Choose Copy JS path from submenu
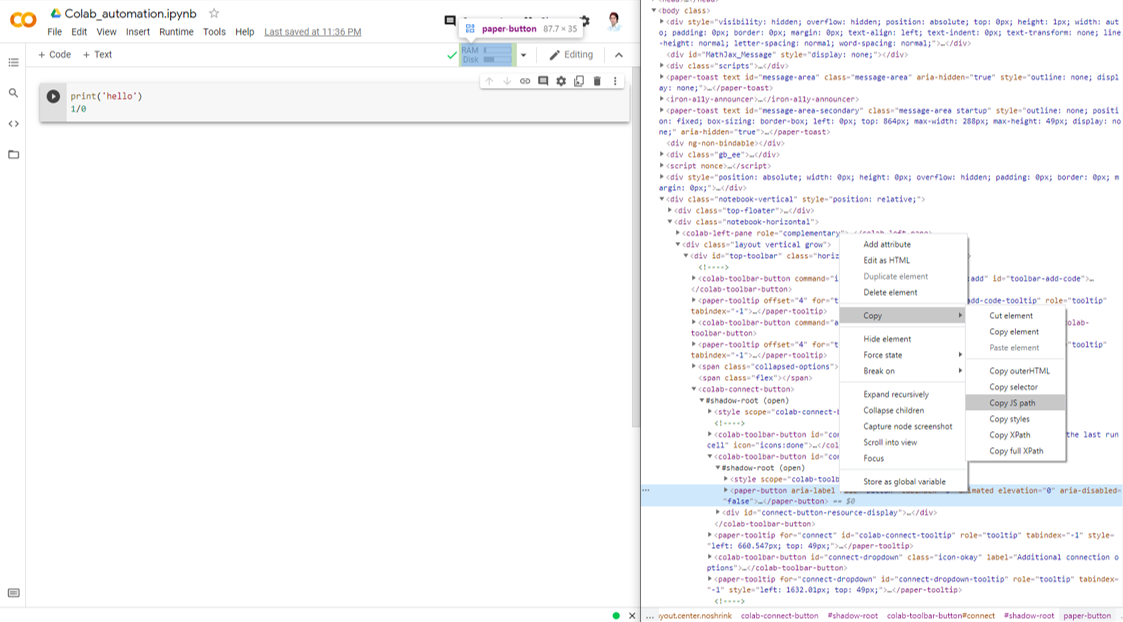Viewport: 1123px width, 622px height. [x=1012, y=403]
